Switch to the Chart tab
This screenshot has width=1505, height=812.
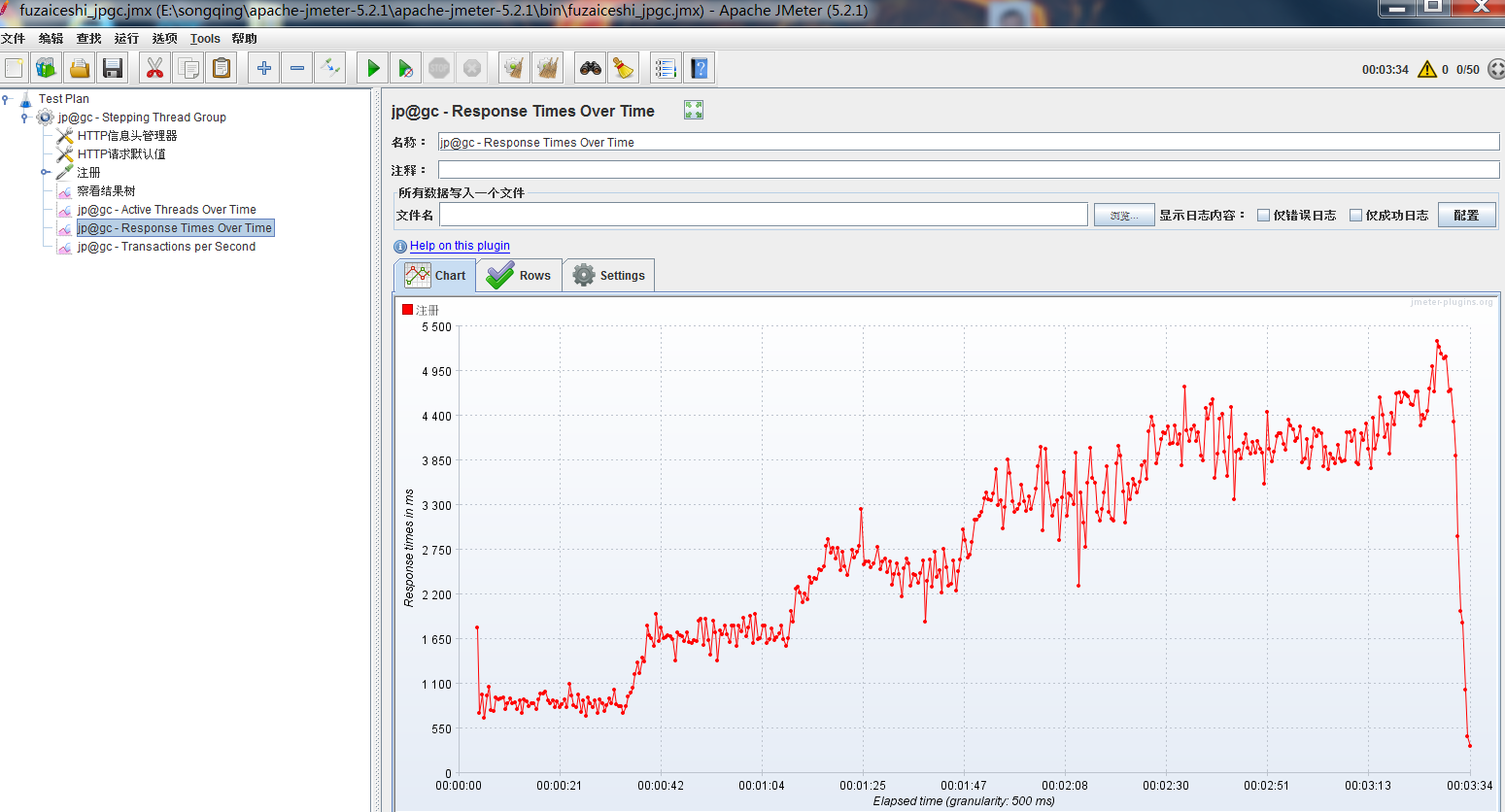point(434,275)
